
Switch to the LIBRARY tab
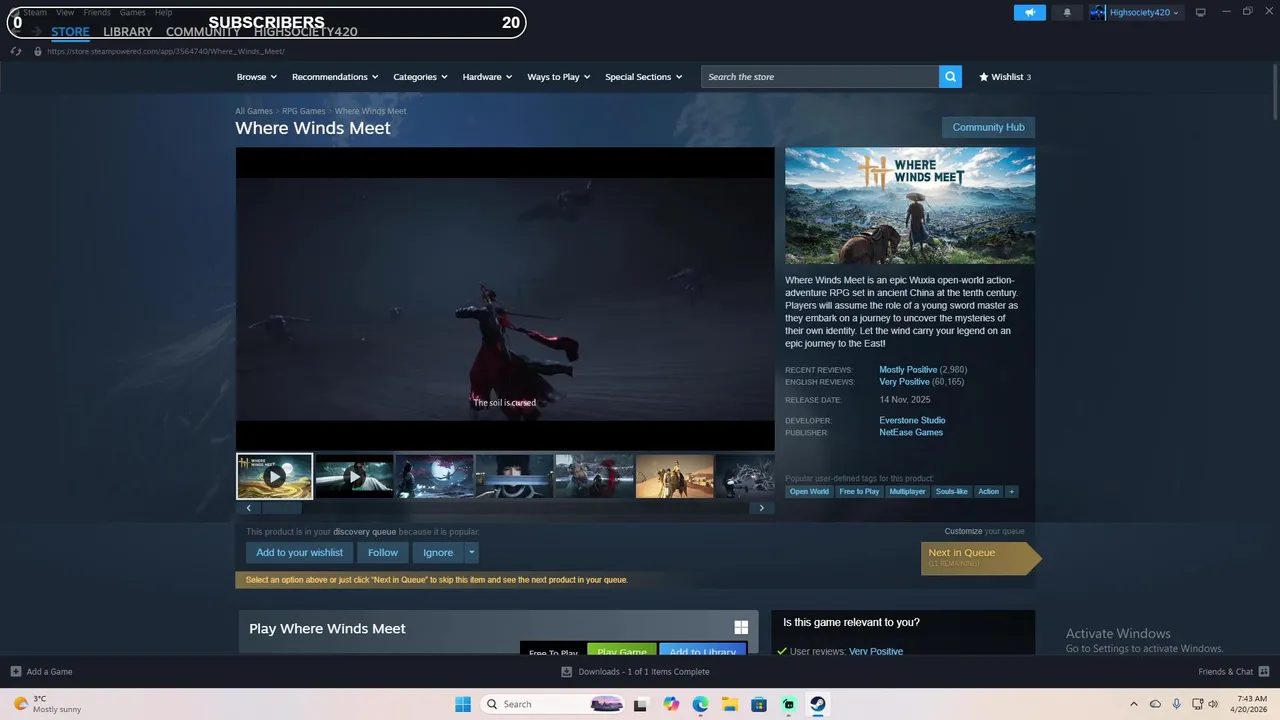point(128,31)
